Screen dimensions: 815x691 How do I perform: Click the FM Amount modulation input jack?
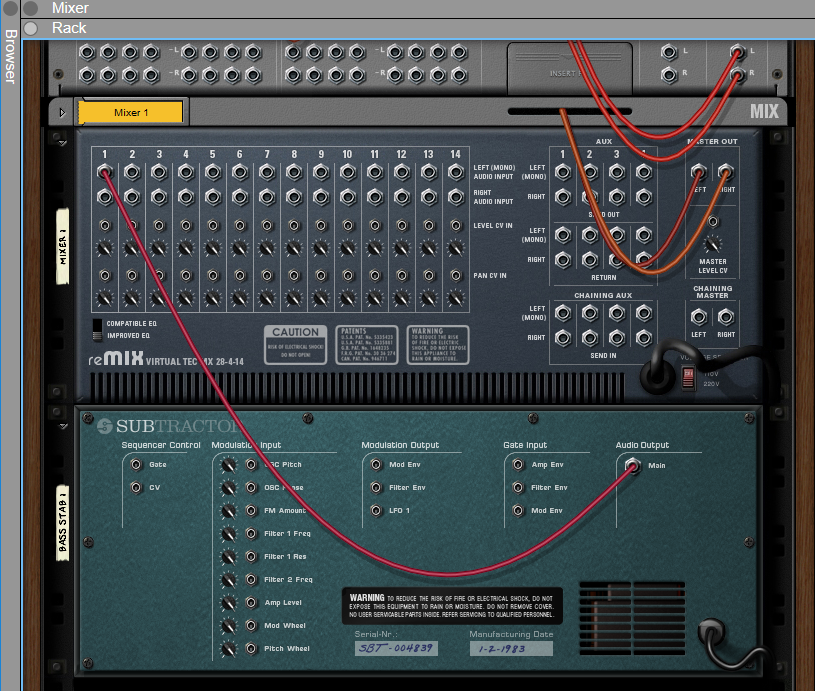[x=252, y=511]
